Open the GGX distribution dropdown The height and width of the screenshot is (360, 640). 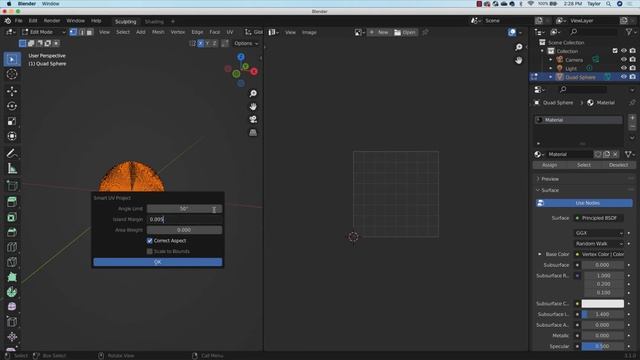[x=599, y=233]
